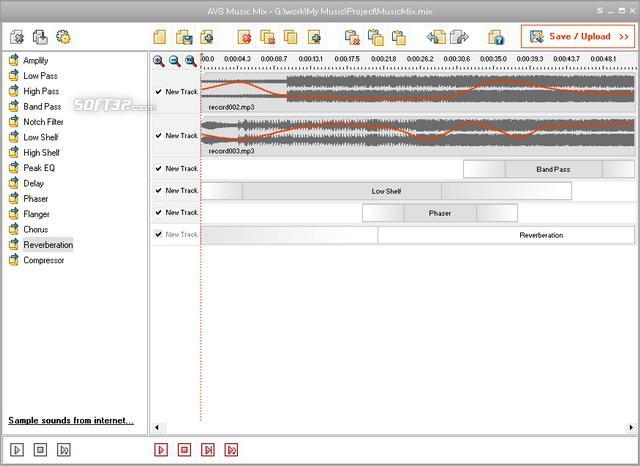Click the green plus add track icon
The image size is (640, 466).
314,37
